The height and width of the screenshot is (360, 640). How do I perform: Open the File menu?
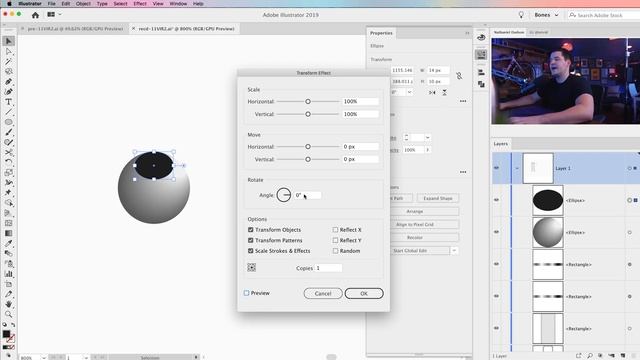click(51, 4)
